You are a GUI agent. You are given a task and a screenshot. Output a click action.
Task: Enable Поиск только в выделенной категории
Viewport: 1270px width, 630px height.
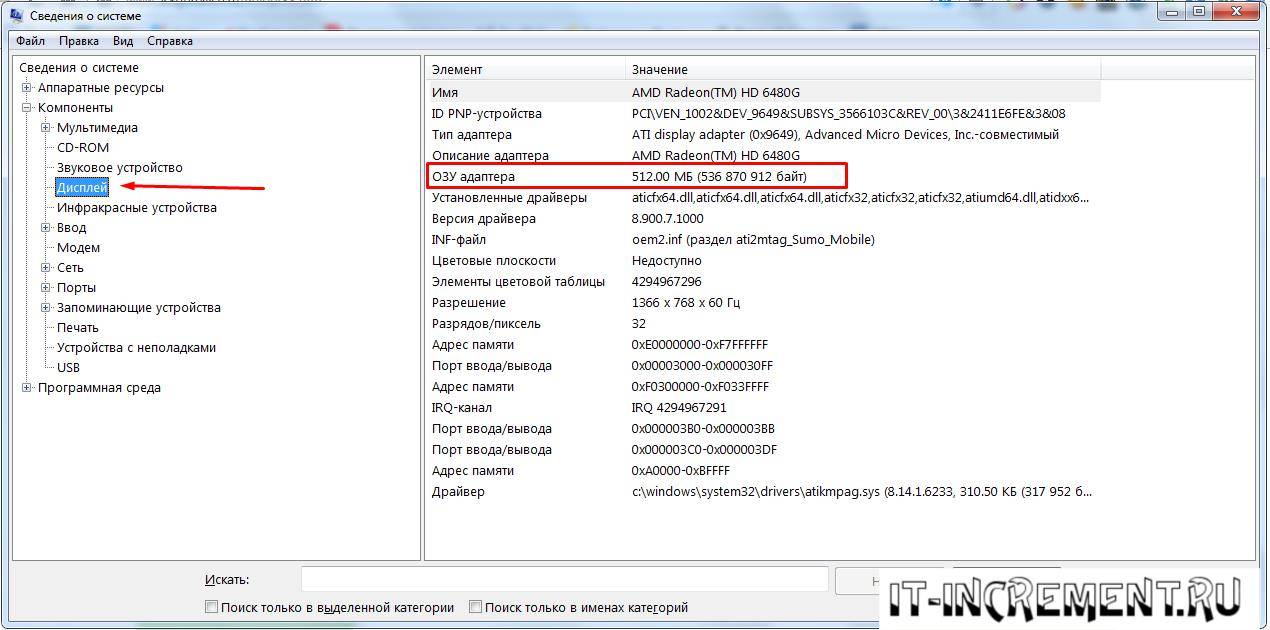click(x=211, y=607)
